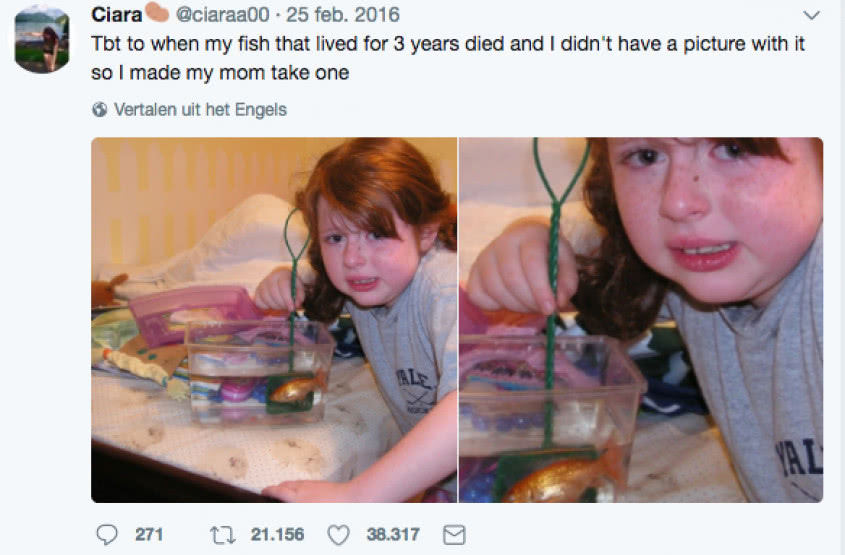Screen dimensions: 845x555
Task: Open the tweet options chevron menu
Action: coord(811,15)
